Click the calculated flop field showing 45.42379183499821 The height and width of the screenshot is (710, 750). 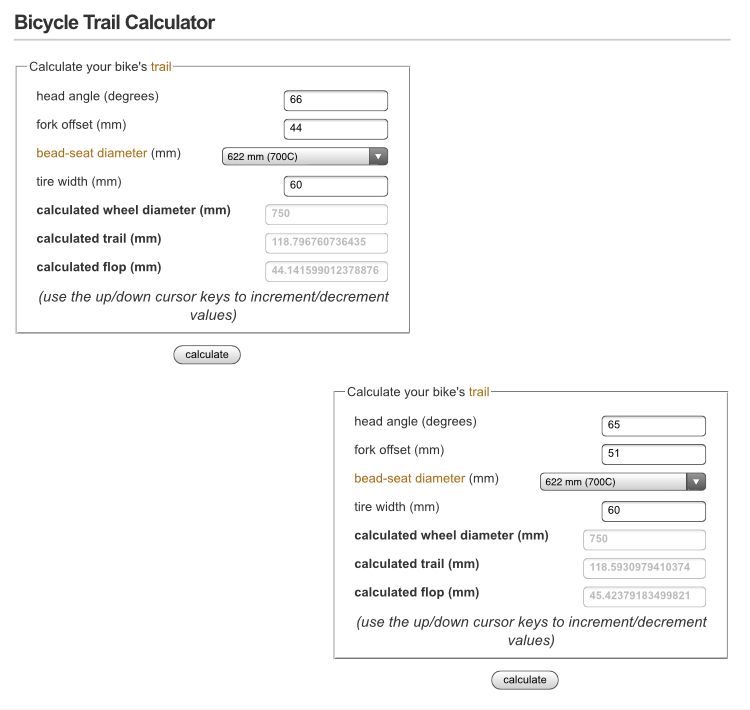(644, 597)
